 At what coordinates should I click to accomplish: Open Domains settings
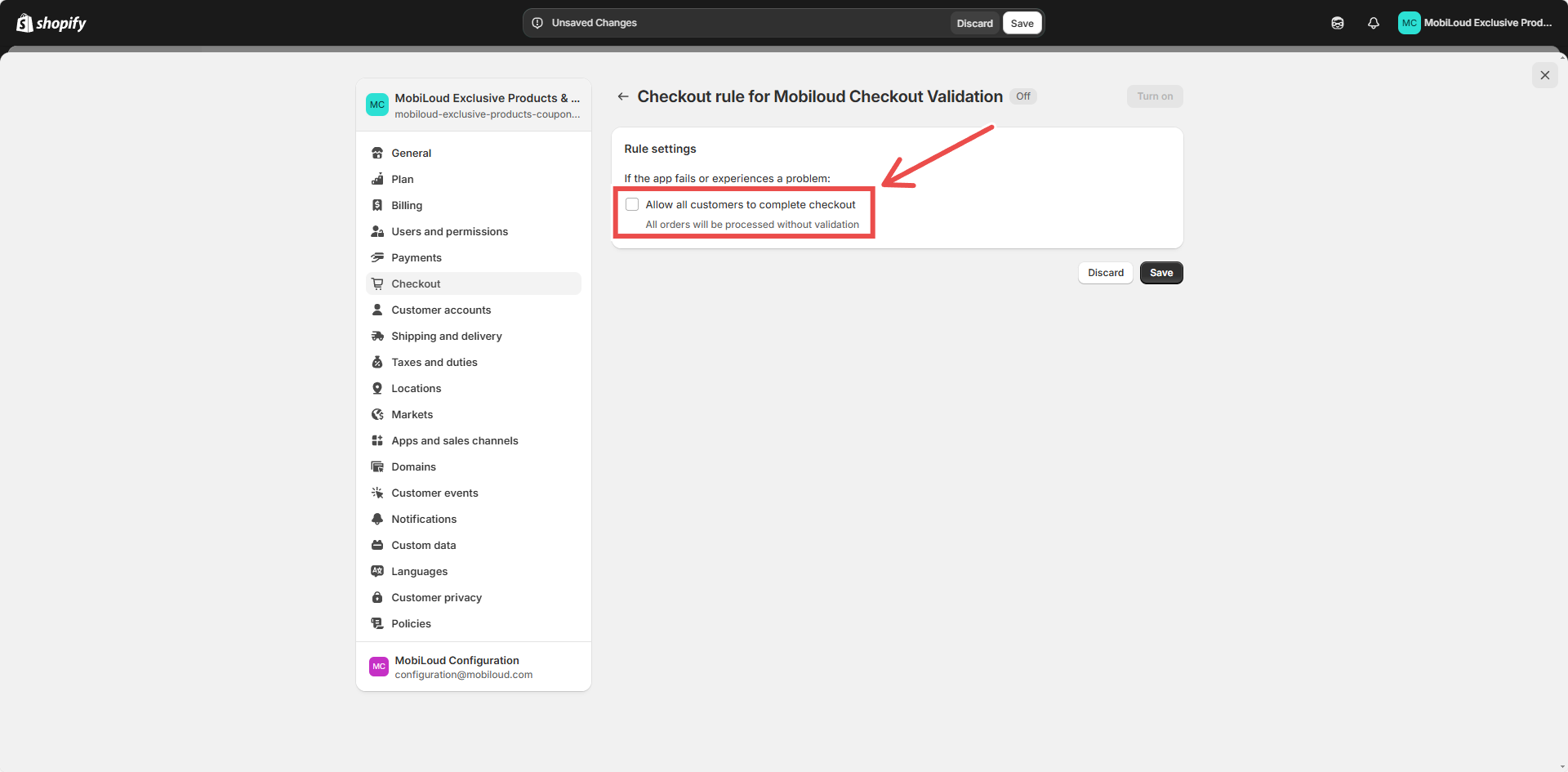click(x=474, y=466)
